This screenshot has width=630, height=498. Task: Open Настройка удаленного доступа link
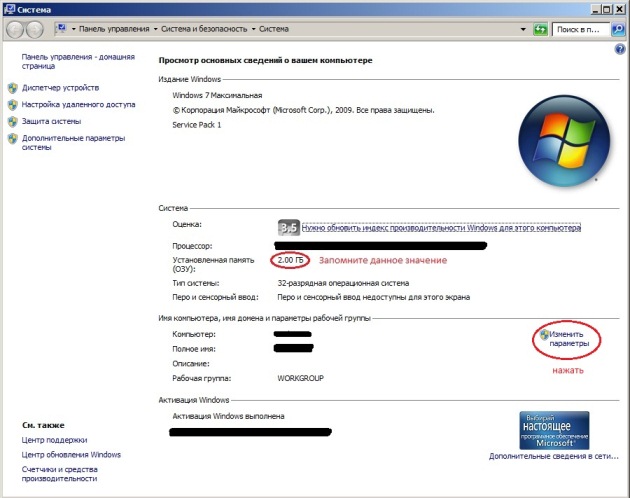[78, 105]
